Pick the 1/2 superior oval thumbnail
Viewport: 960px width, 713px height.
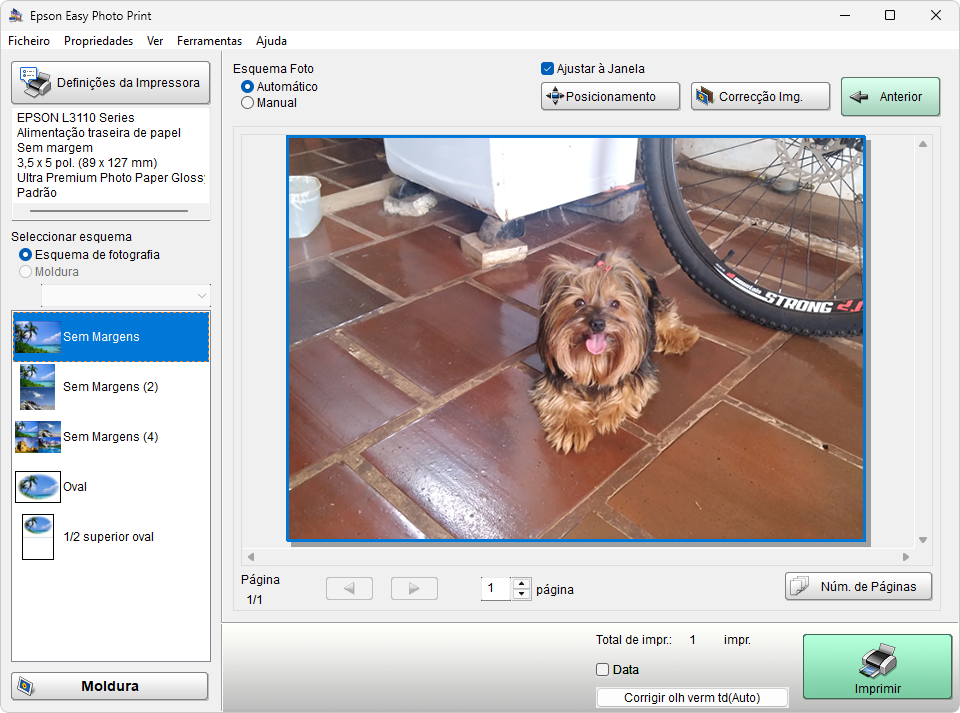pyautogui.click(x=38, y=537)
